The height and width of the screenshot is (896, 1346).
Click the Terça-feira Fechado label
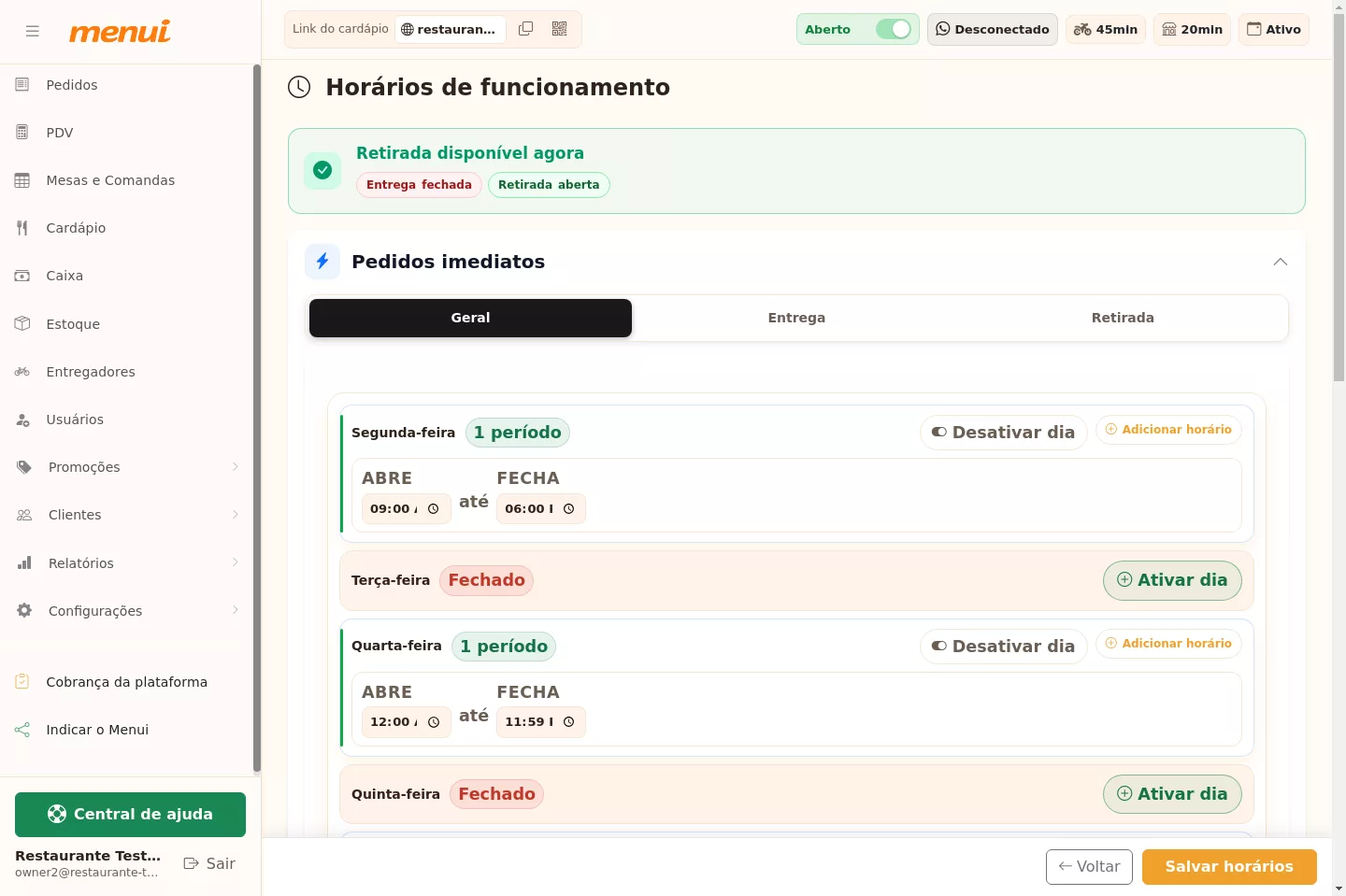click(x=486, y=580)
